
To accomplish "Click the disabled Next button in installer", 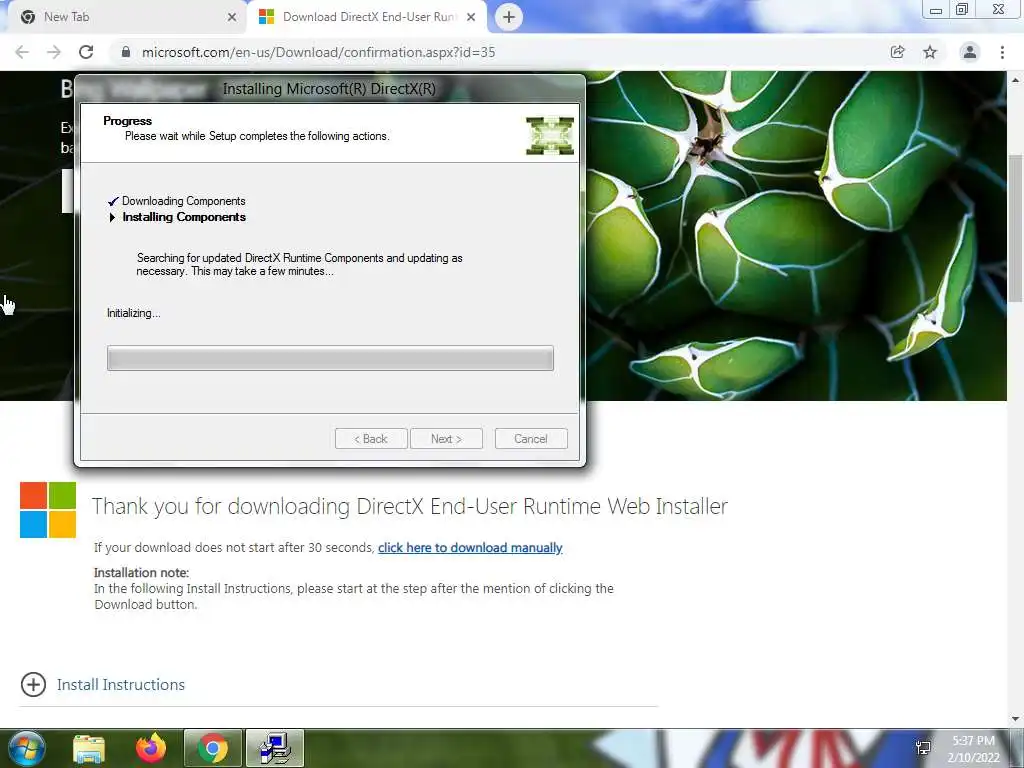I will 446,439.
